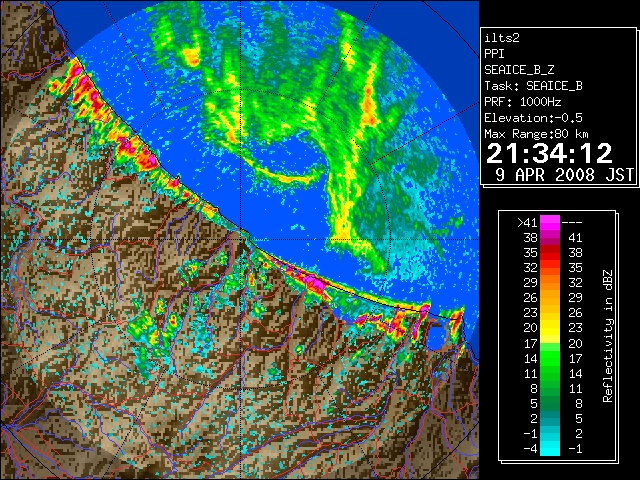This screenshot has width=640, height=480.
Task: Click the date 9 APR 2008 JST
Action: pos(565,175)
